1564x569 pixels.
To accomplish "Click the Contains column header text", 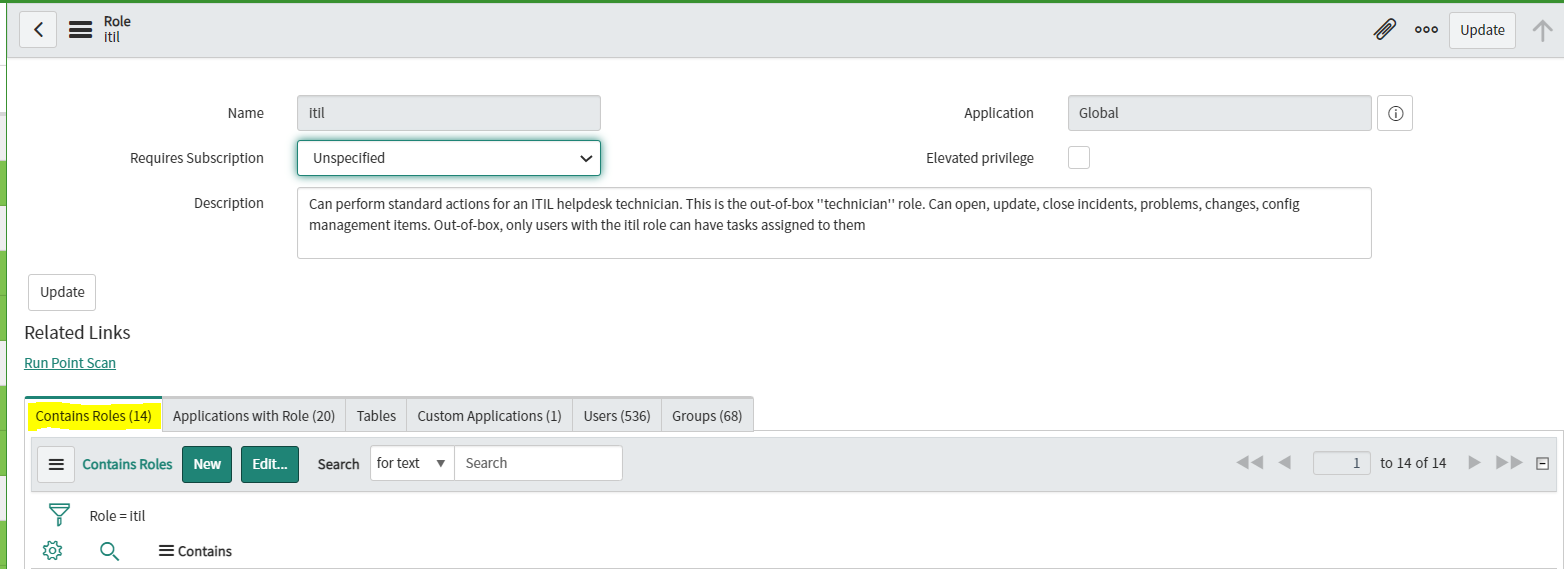I will pyautogui.click(x=205, y=551).
